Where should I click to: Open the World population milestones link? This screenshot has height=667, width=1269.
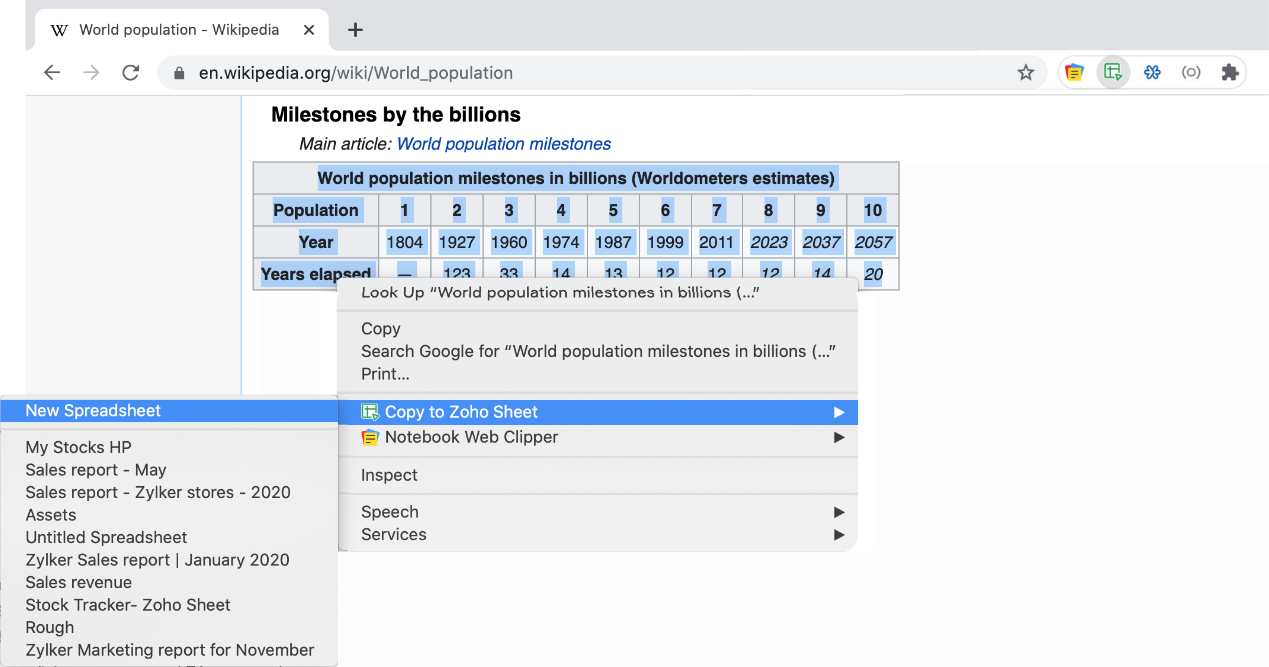point(504,144)
